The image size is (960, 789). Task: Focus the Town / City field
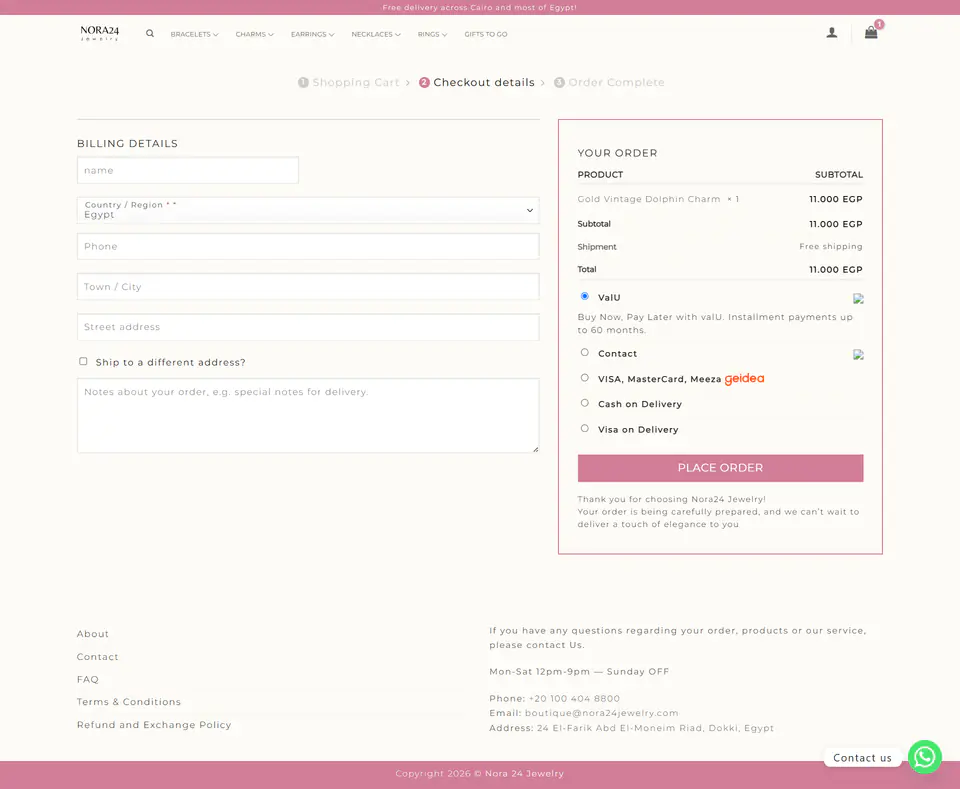pyautogui.click(x=308, y=286)
